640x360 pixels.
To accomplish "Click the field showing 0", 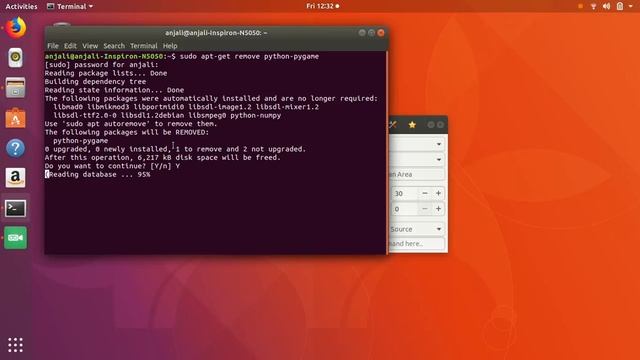I will coord(405,209).
